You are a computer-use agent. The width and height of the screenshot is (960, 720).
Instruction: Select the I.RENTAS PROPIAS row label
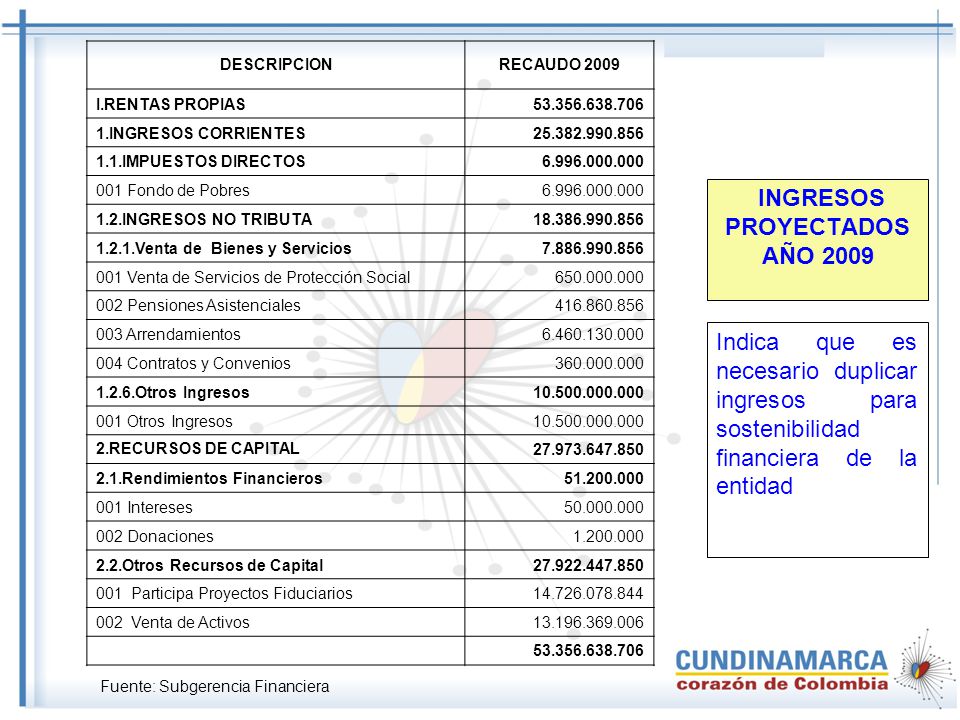coord(170,104)
